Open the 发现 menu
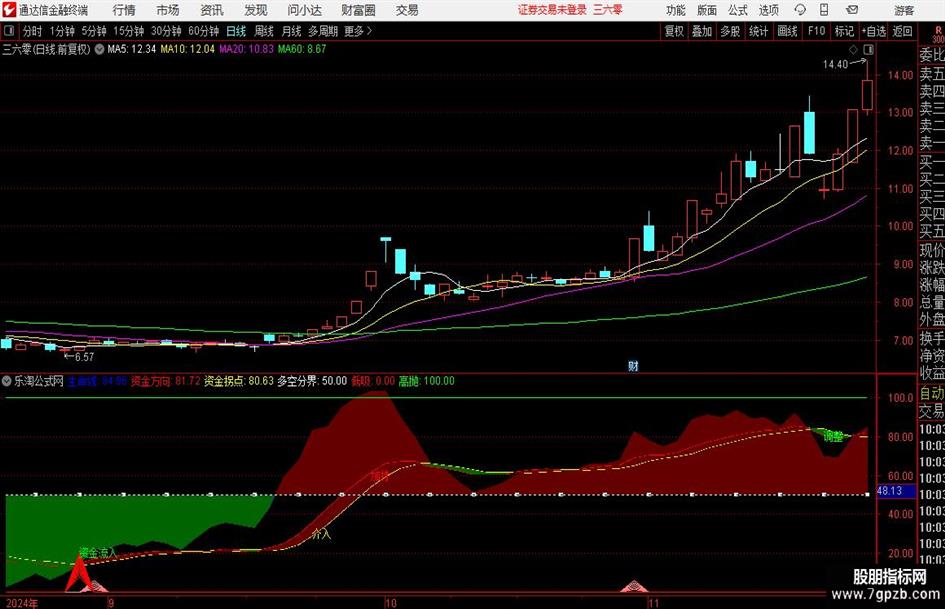 click(x=256, y=10)
